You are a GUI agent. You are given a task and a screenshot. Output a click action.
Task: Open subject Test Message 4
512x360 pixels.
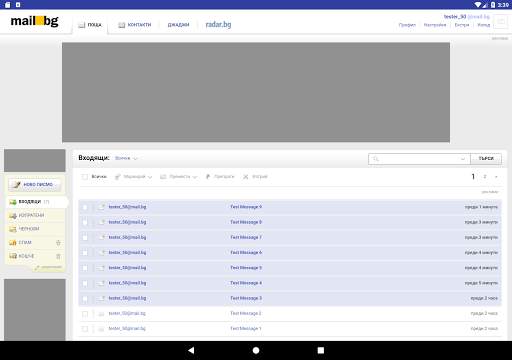tap(246, 283)
